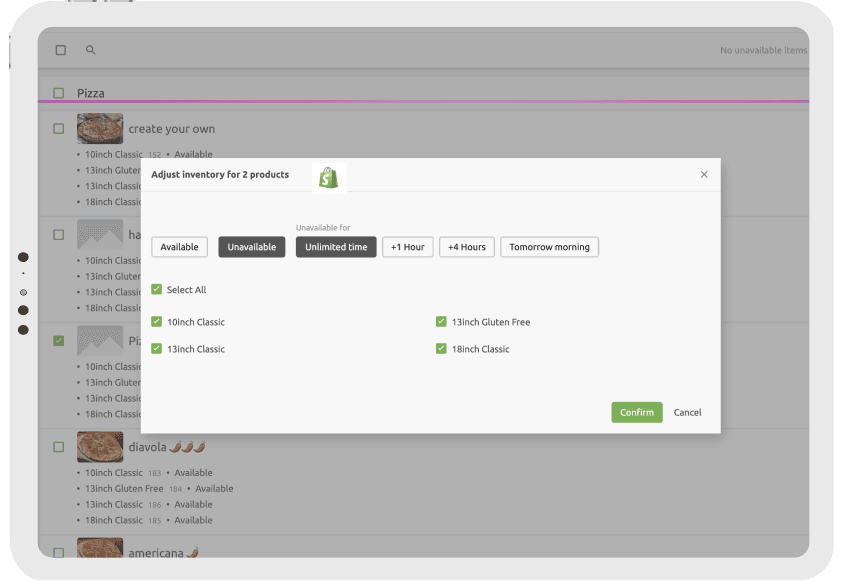Click the Shopify bag logo in the dialog

(329, 176)
